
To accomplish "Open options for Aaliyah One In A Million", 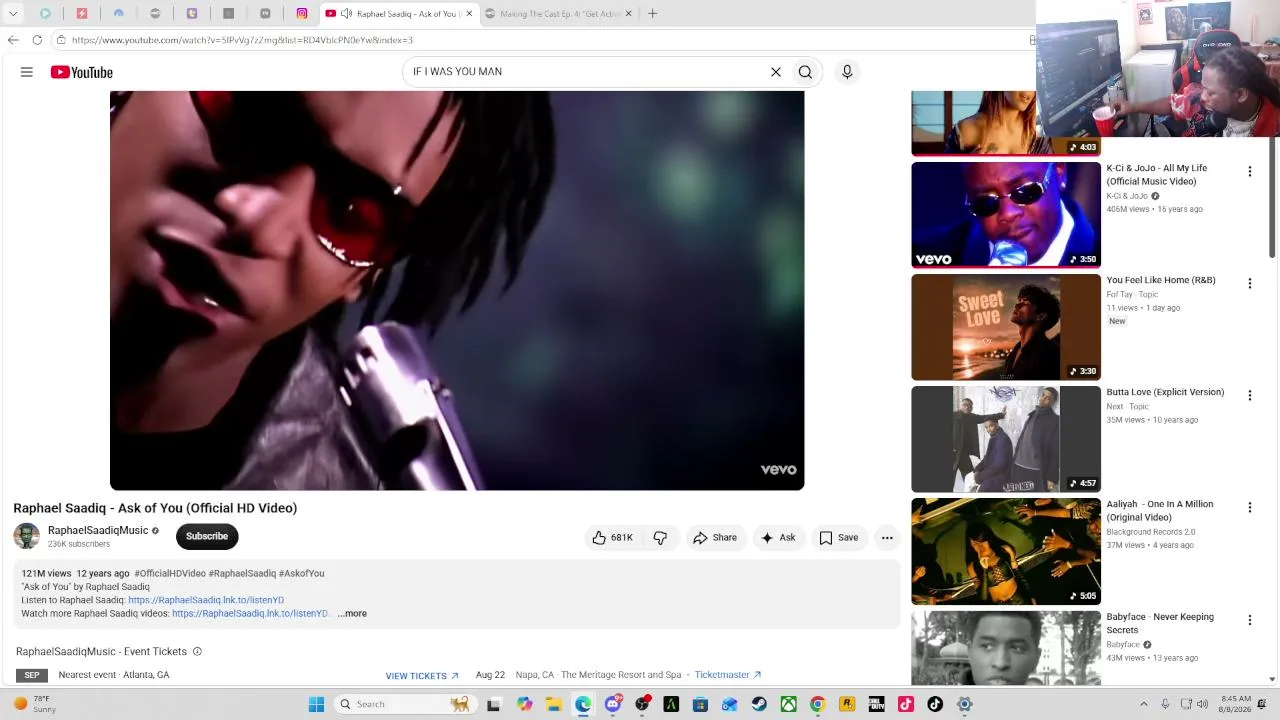I will pos(1249,508).
